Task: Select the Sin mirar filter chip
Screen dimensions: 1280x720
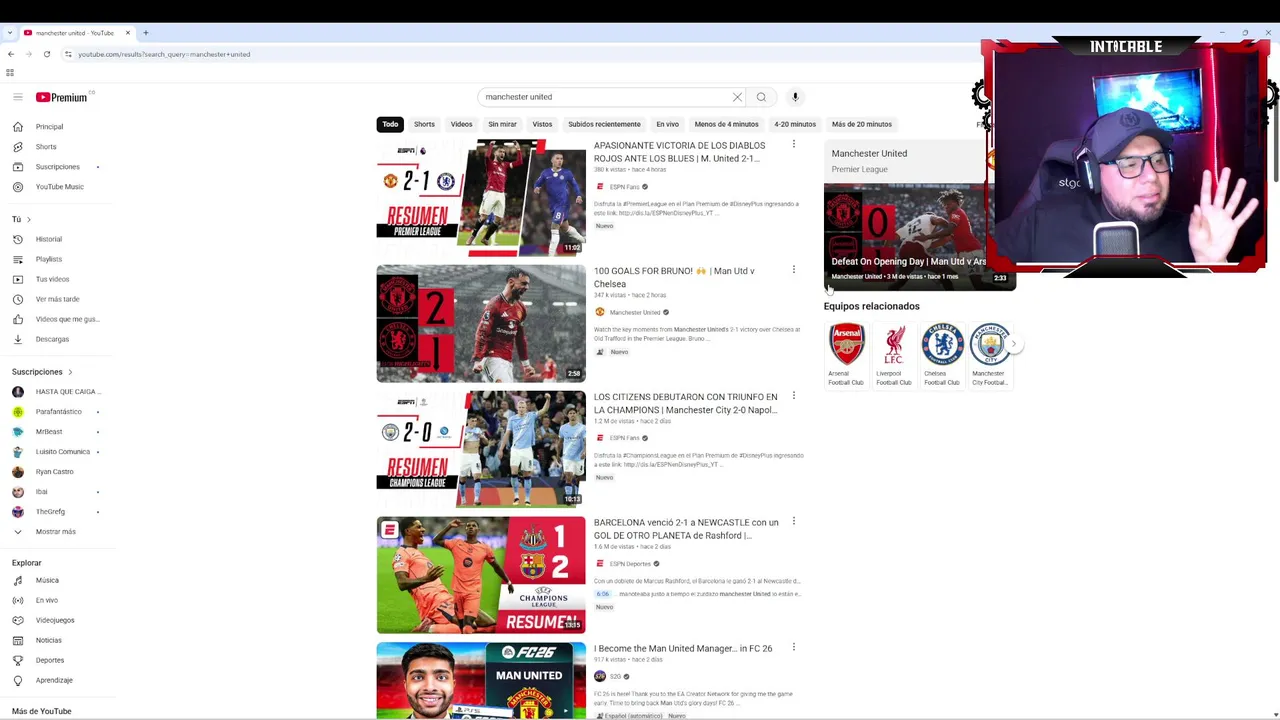Action: pos(502,124)
